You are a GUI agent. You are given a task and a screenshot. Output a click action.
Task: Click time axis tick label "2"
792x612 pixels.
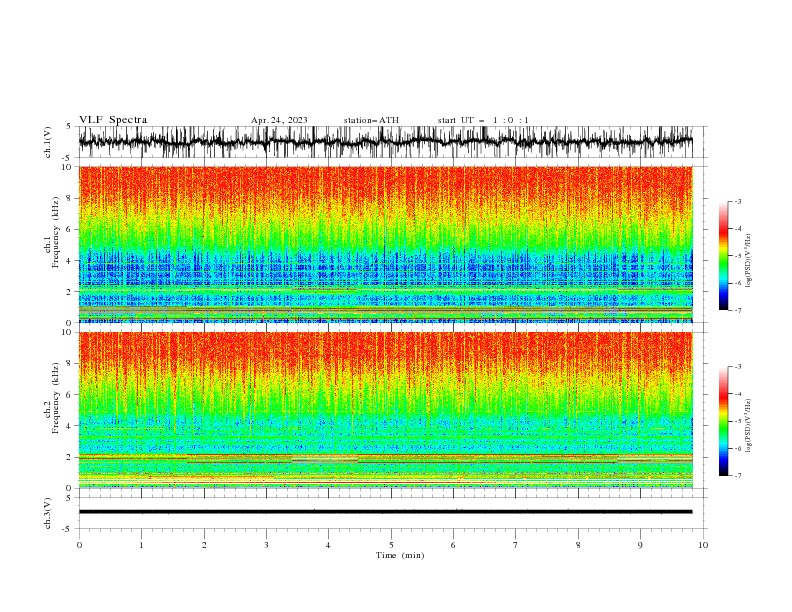click(204, 545)
